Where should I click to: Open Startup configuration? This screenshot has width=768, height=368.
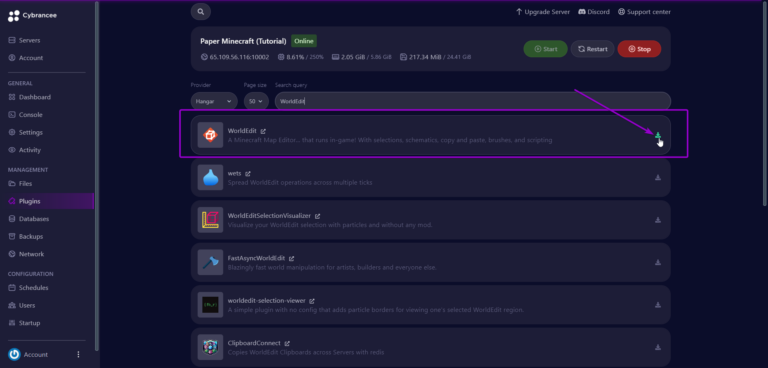coord(24,323)
